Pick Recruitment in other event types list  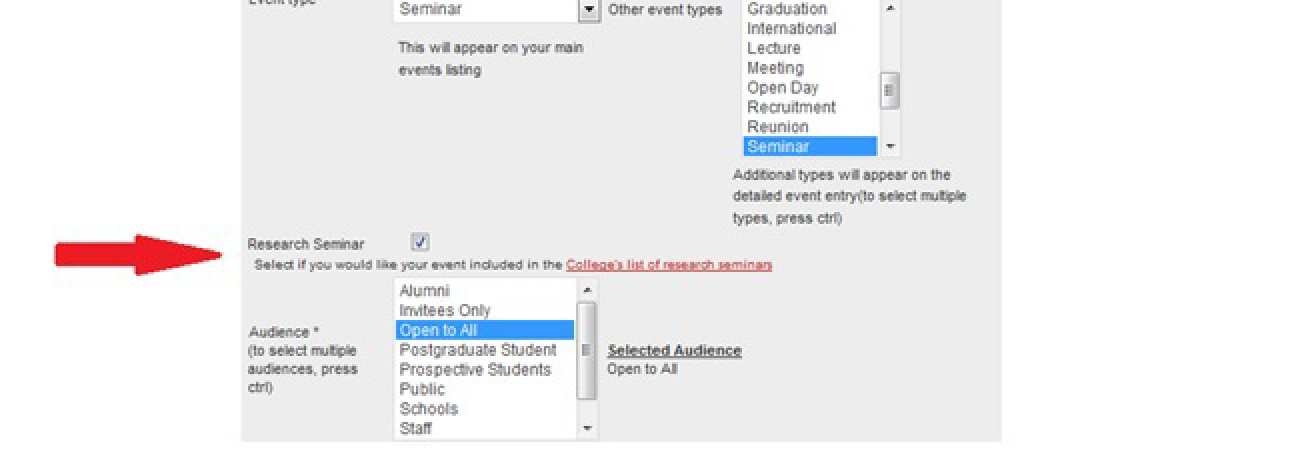click(x=791, y=107)
